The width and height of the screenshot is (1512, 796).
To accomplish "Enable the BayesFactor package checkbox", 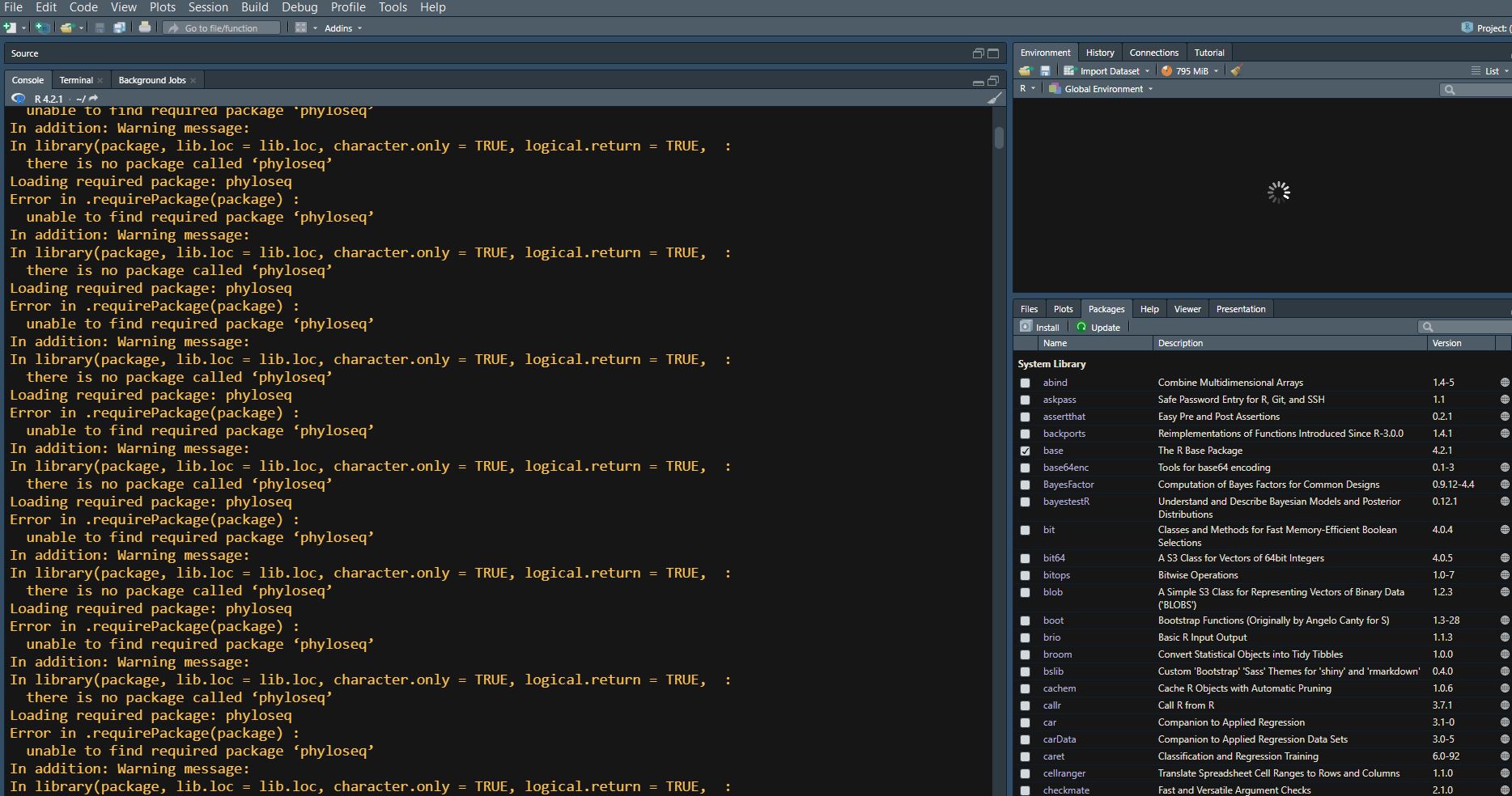I will pos(1026,485).
